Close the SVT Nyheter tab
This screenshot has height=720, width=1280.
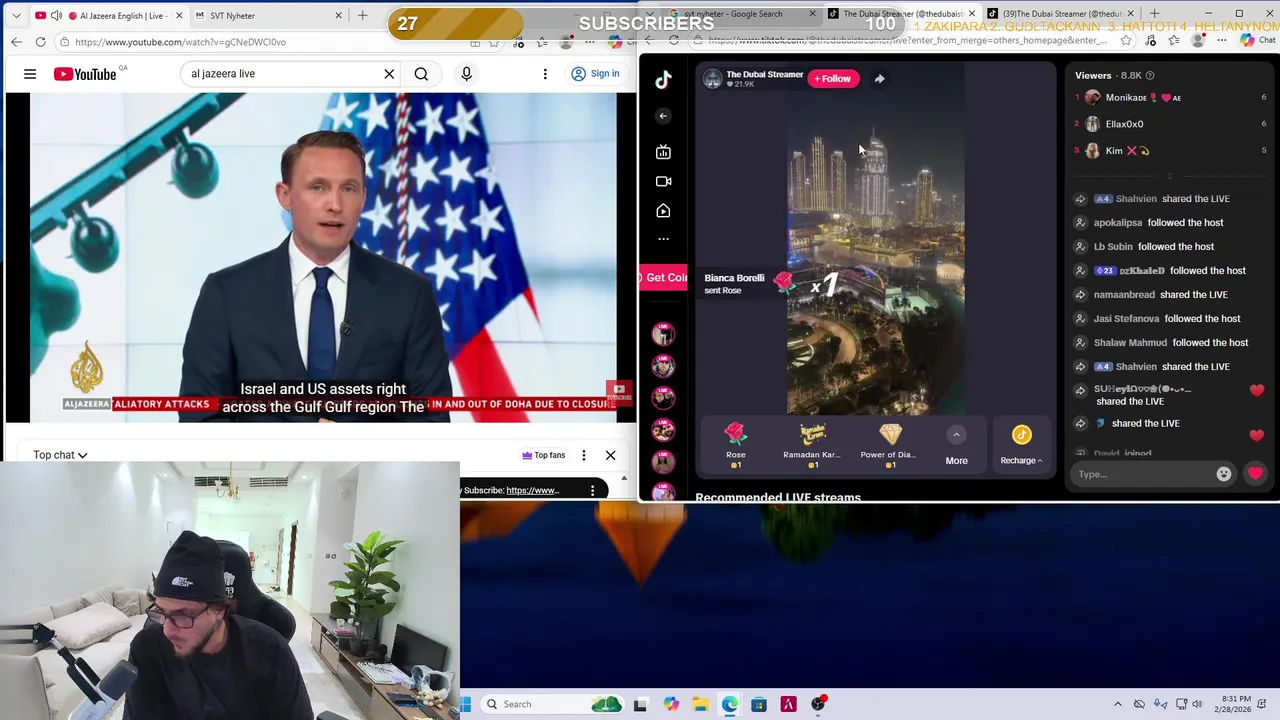tap(338, 15)
